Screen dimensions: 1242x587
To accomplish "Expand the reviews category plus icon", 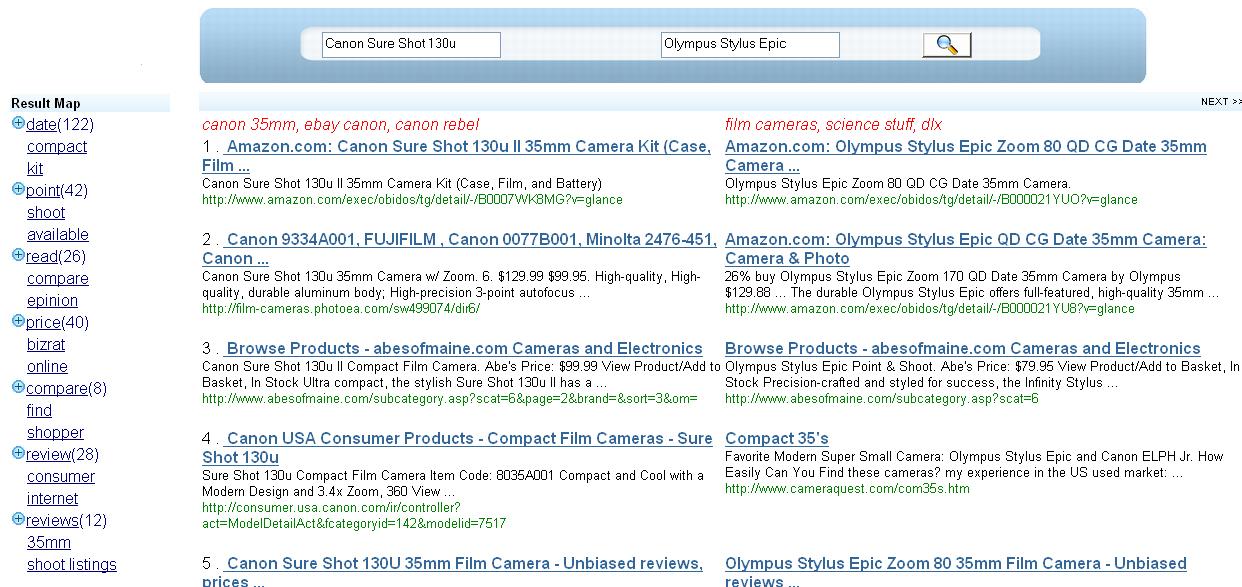I will pyautogui.click(x=18, y=520).
